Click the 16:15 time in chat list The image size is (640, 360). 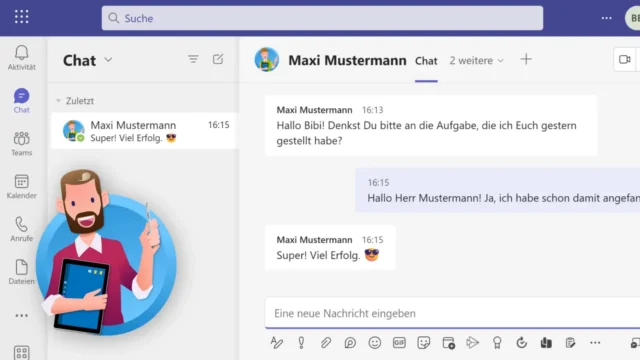[219, 125]
